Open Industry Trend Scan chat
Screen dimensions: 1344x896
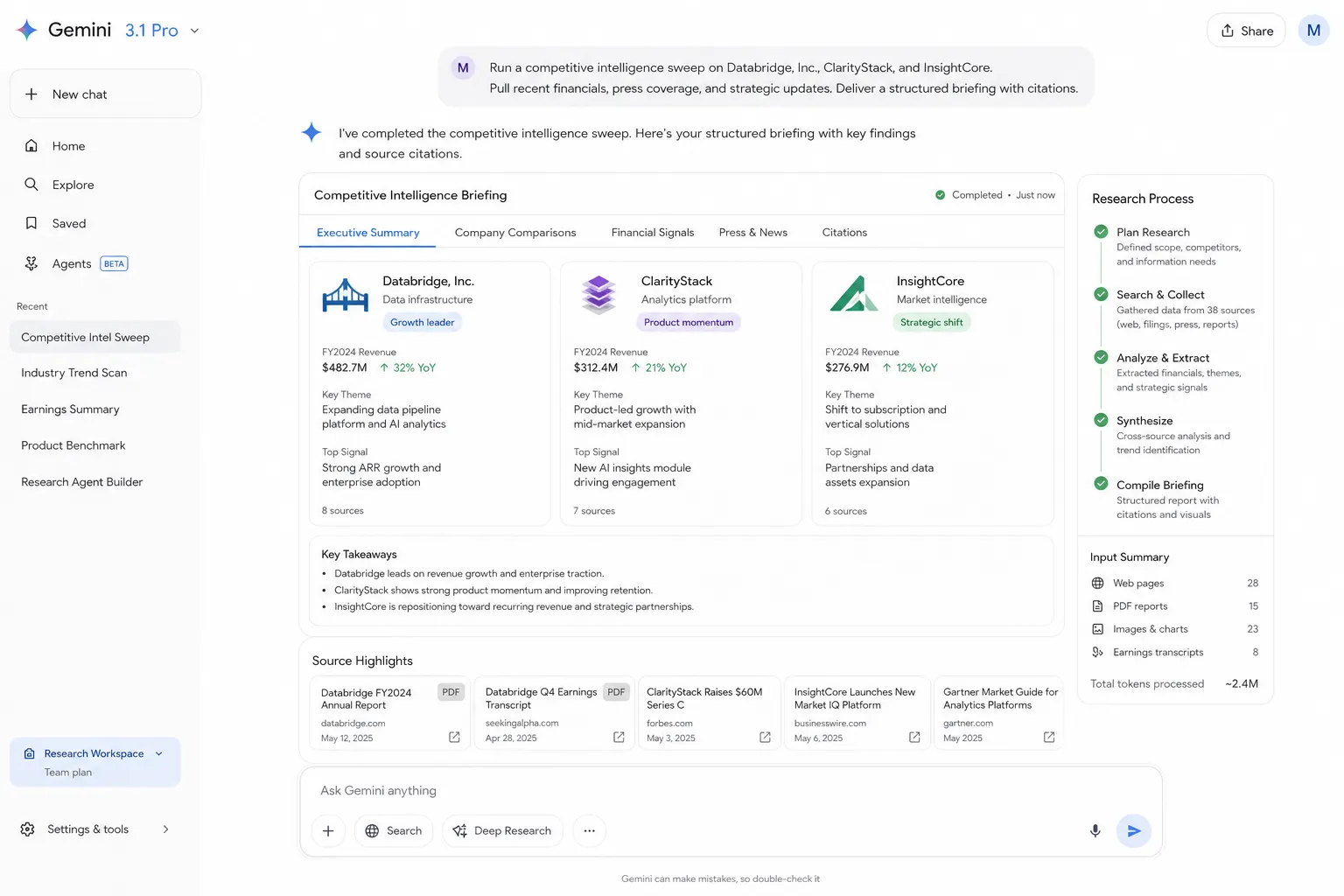[x=74, y=373]
